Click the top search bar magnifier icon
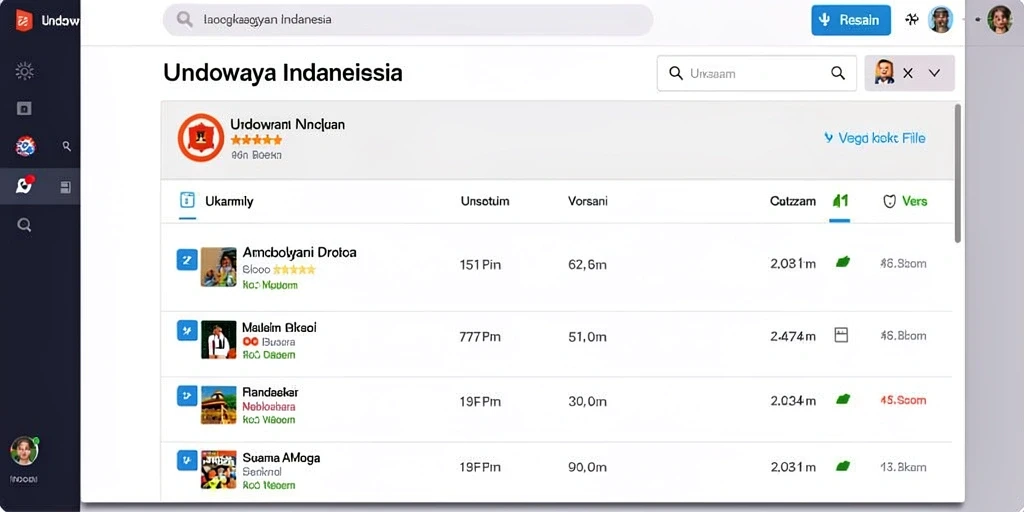Screen dimensions: 1024x512 (185, 20)
